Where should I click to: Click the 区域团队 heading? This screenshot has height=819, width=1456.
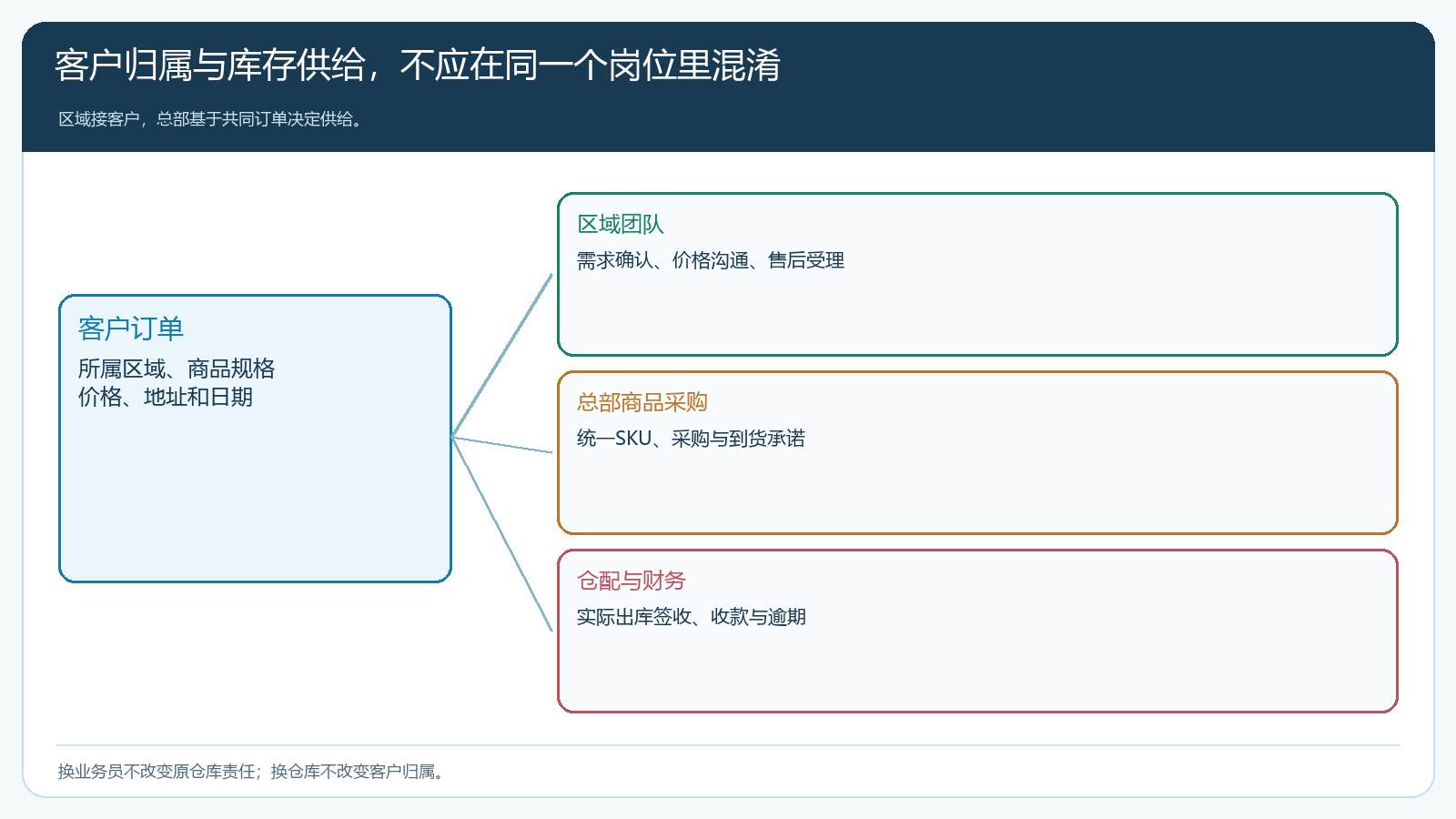point(621,224)
